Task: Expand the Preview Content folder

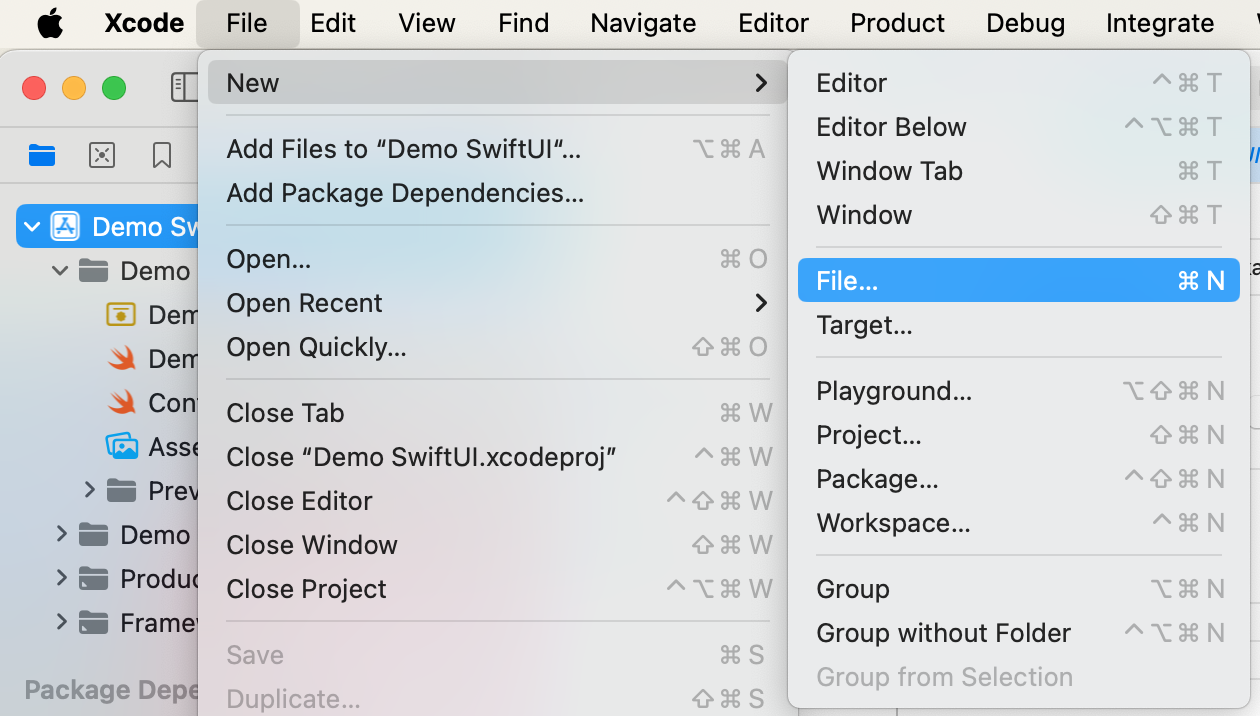Action: click(x=90, y=490)
